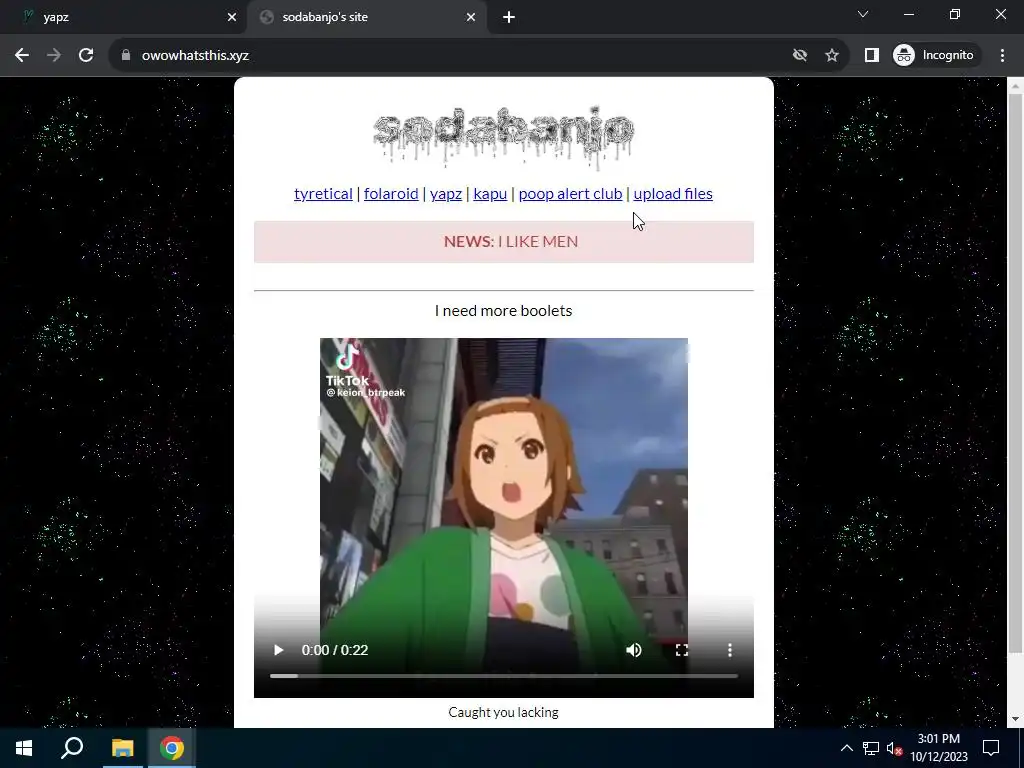This screenshot has height=768, width=1024.
Task: Close the sodabanjo's site tab
Action: click(x=471, y=17)
